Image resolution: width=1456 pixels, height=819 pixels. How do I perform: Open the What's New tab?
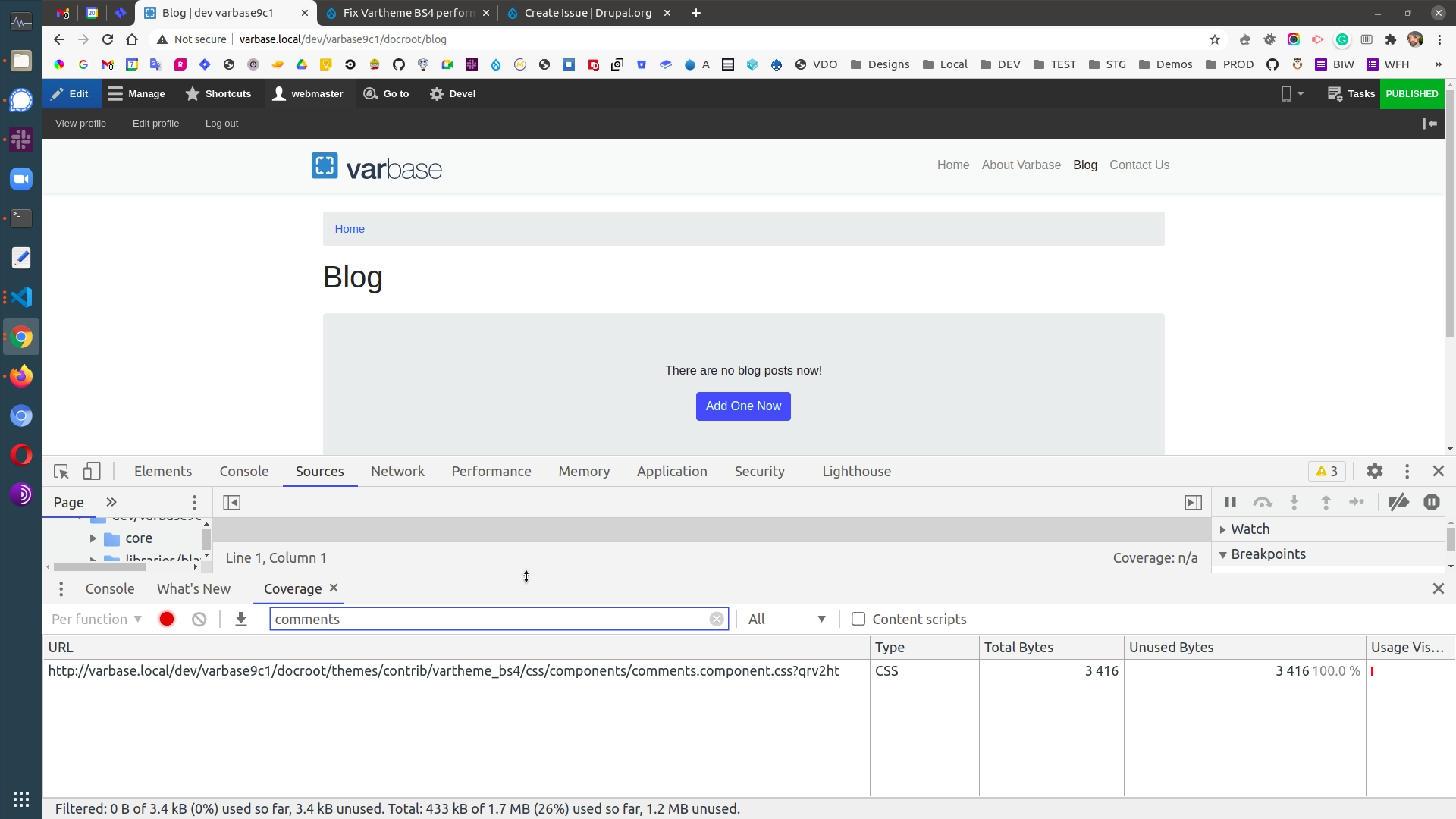193,588
